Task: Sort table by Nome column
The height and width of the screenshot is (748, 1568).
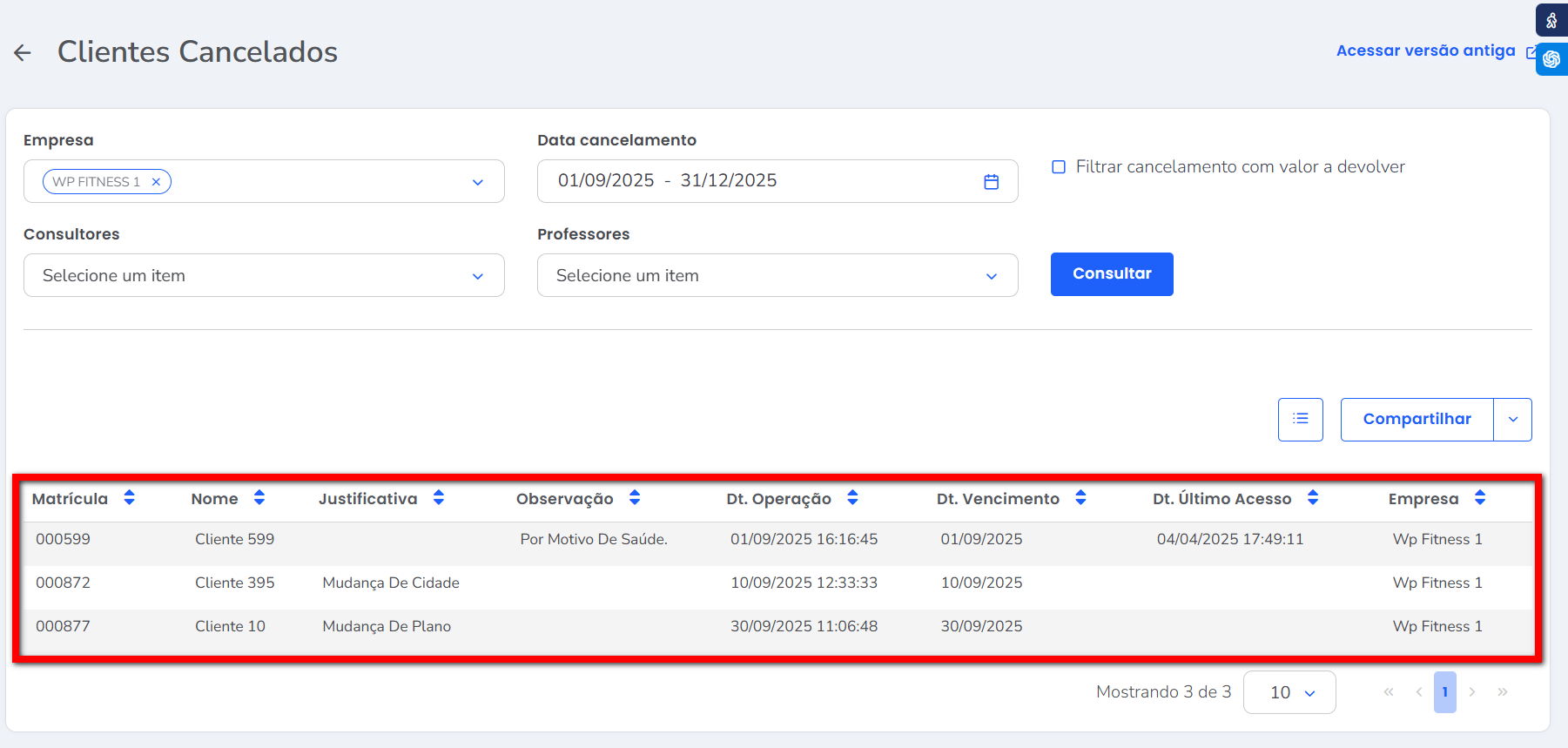Action: click(x=259, y=498)
